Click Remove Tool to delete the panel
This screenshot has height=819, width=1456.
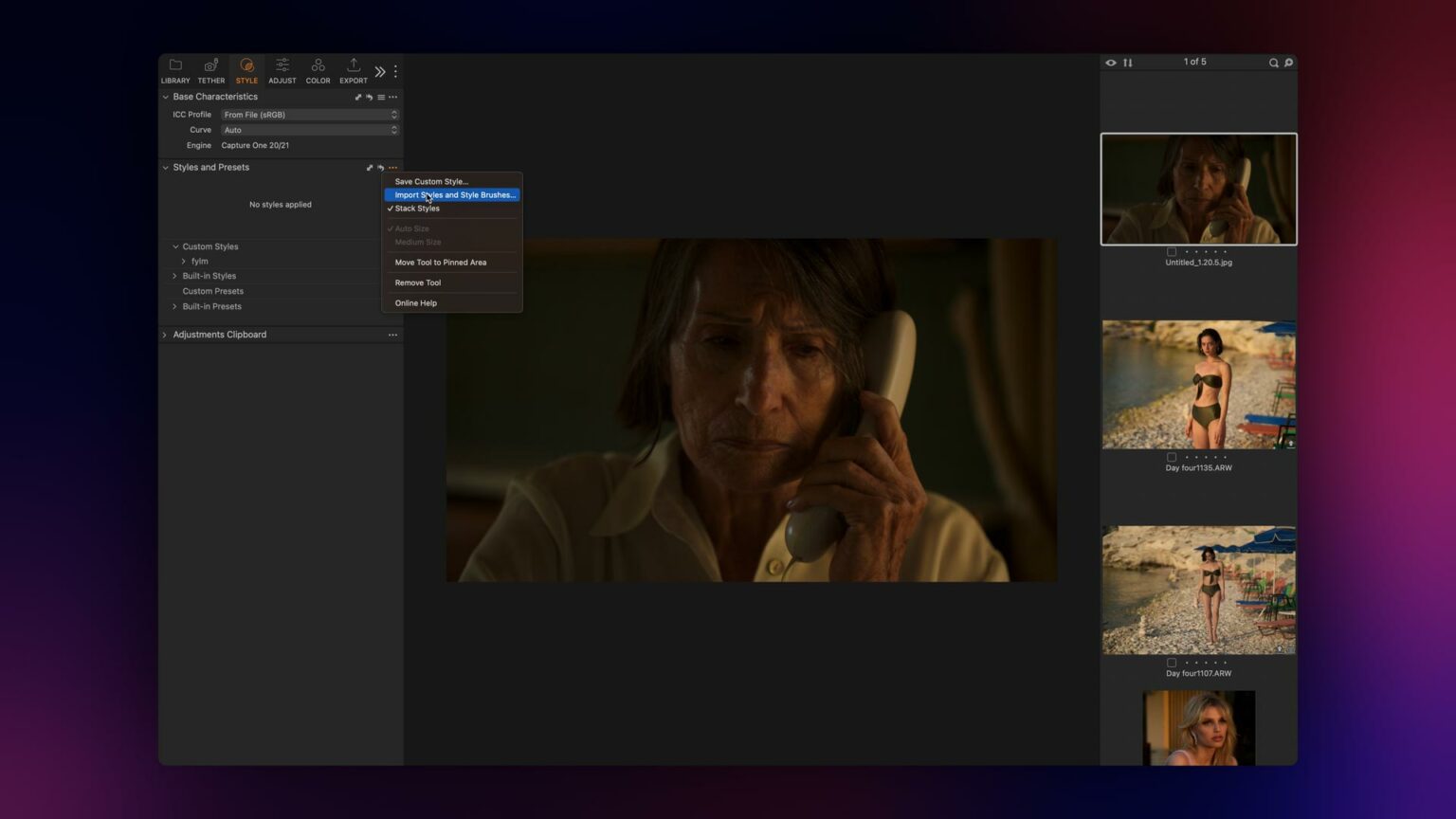(417, 282)
